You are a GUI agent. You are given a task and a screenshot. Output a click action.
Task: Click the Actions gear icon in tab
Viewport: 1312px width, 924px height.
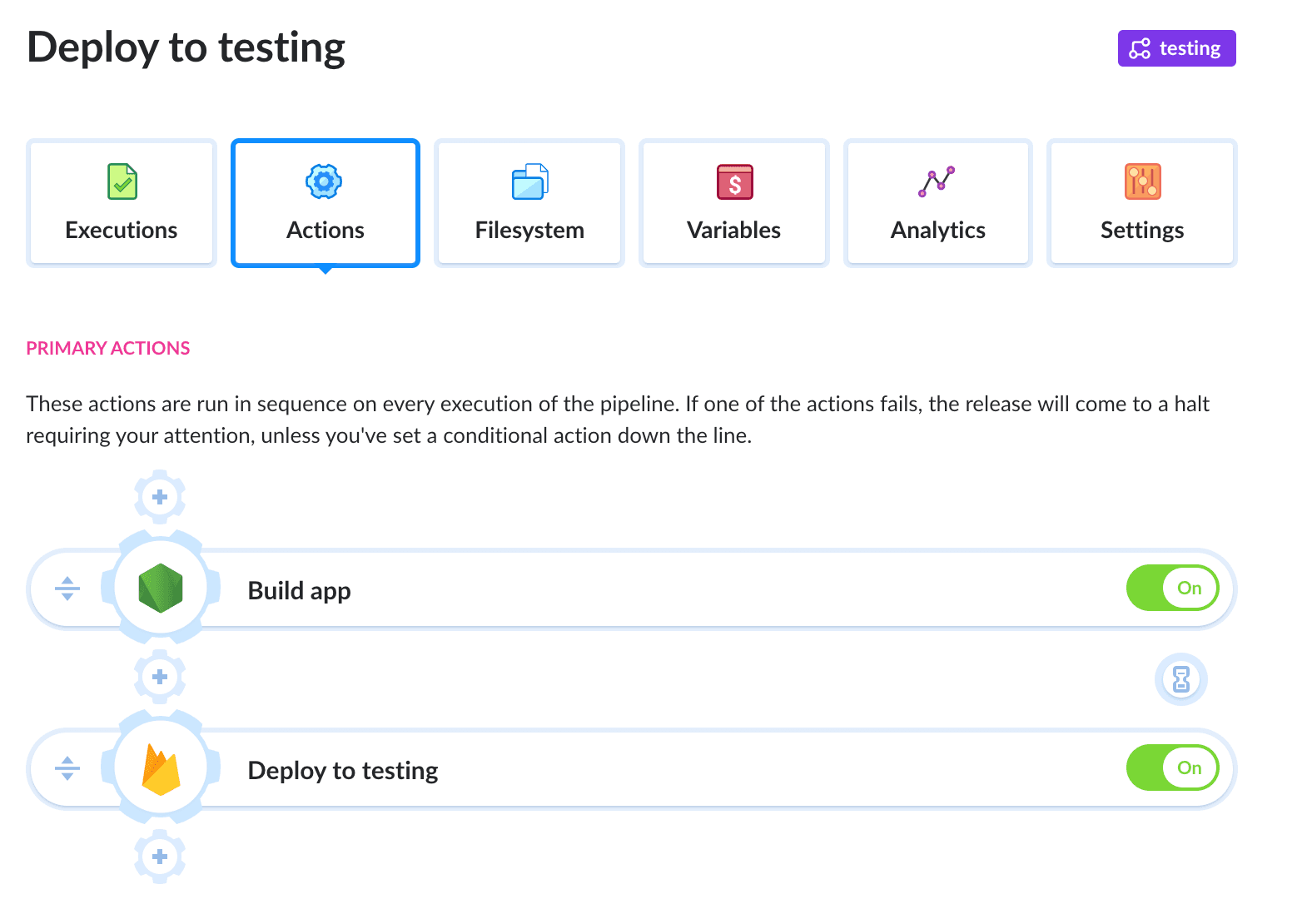pyautogui.click(x=324, y=181)
